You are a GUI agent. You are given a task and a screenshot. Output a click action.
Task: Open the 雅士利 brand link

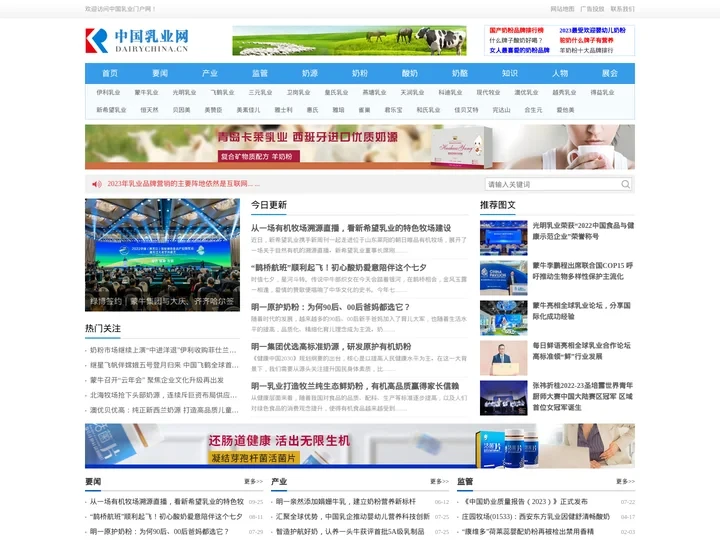283,110
